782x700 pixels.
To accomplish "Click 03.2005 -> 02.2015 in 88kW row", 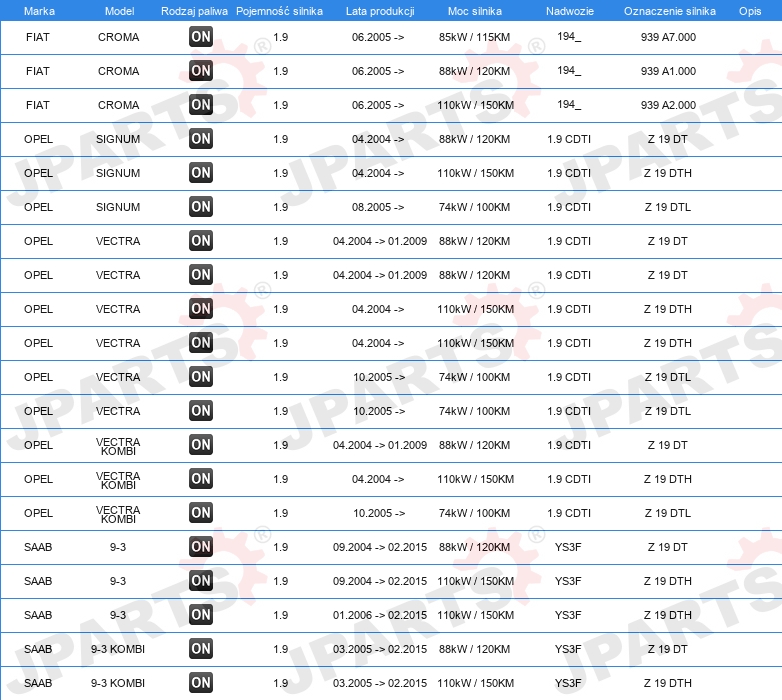I will pyautogui.click(x=380, y=649).
